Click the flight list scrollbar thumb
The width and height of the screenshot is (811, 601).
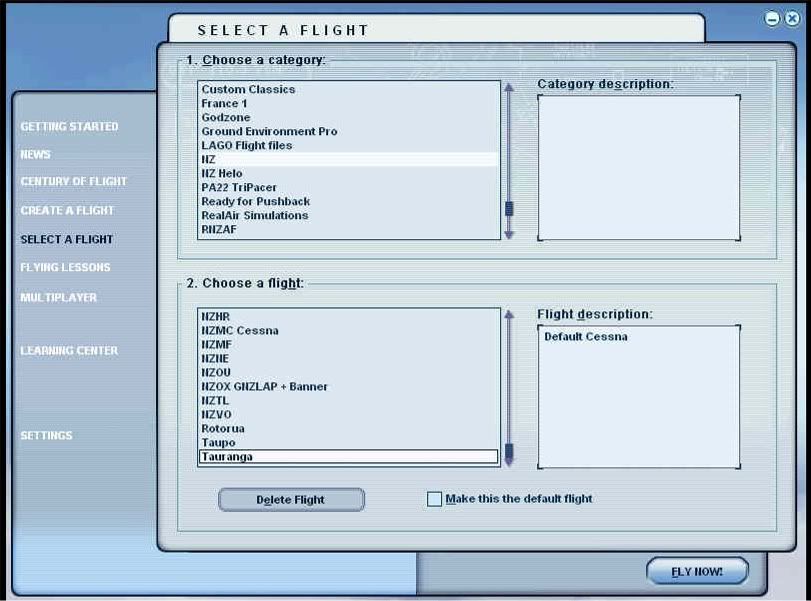click(508, 453)
